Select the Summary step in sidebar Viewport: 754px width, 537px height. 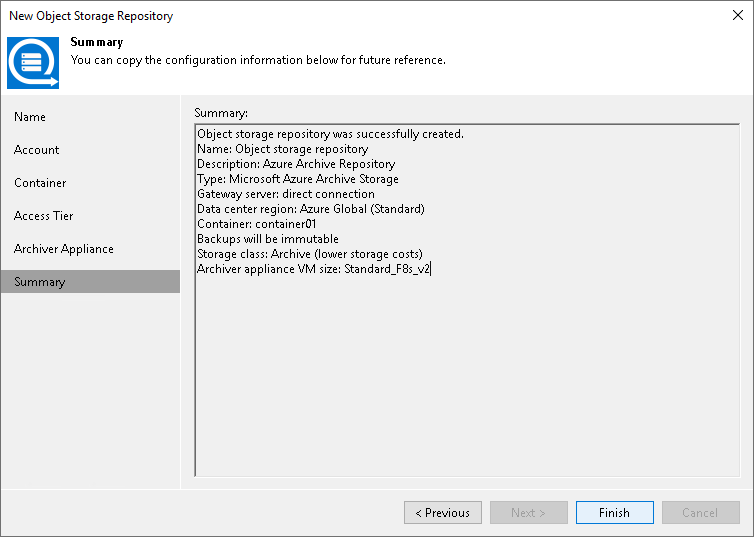90,281
